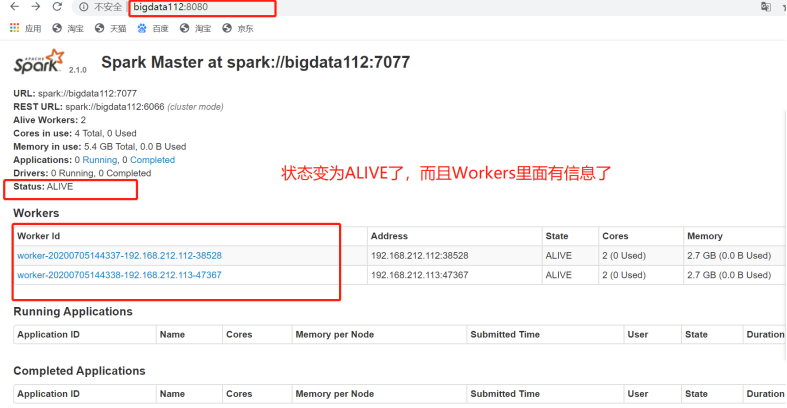Open worker link ending 192.168.212.112-38528
Image resolution: width=787 pixels, height=408 pixels.
(x=119, y=256)
